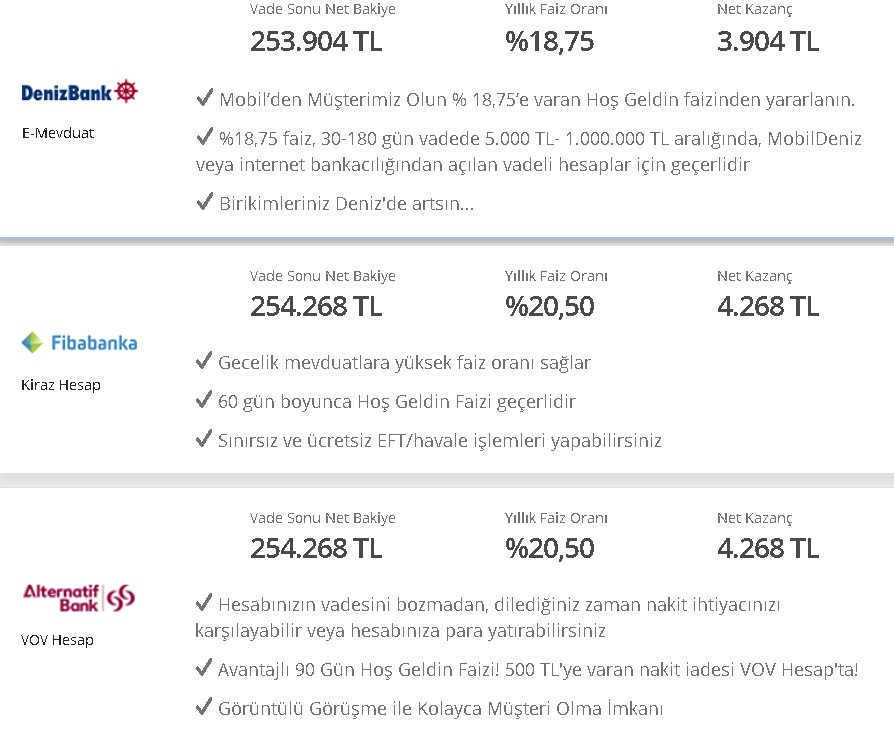Select DenizBank's %18,75 interest rate value
Image resolution: width=894 pixels, height=732 pixels.
(550, 42)
